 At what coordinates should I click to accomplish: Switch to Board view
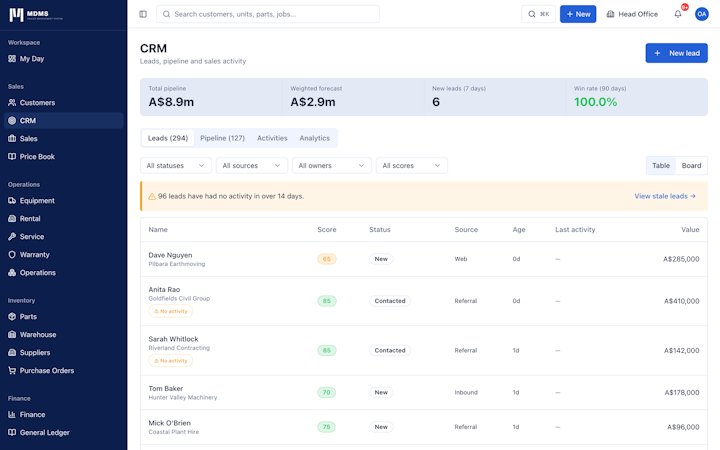pos(691,166)
